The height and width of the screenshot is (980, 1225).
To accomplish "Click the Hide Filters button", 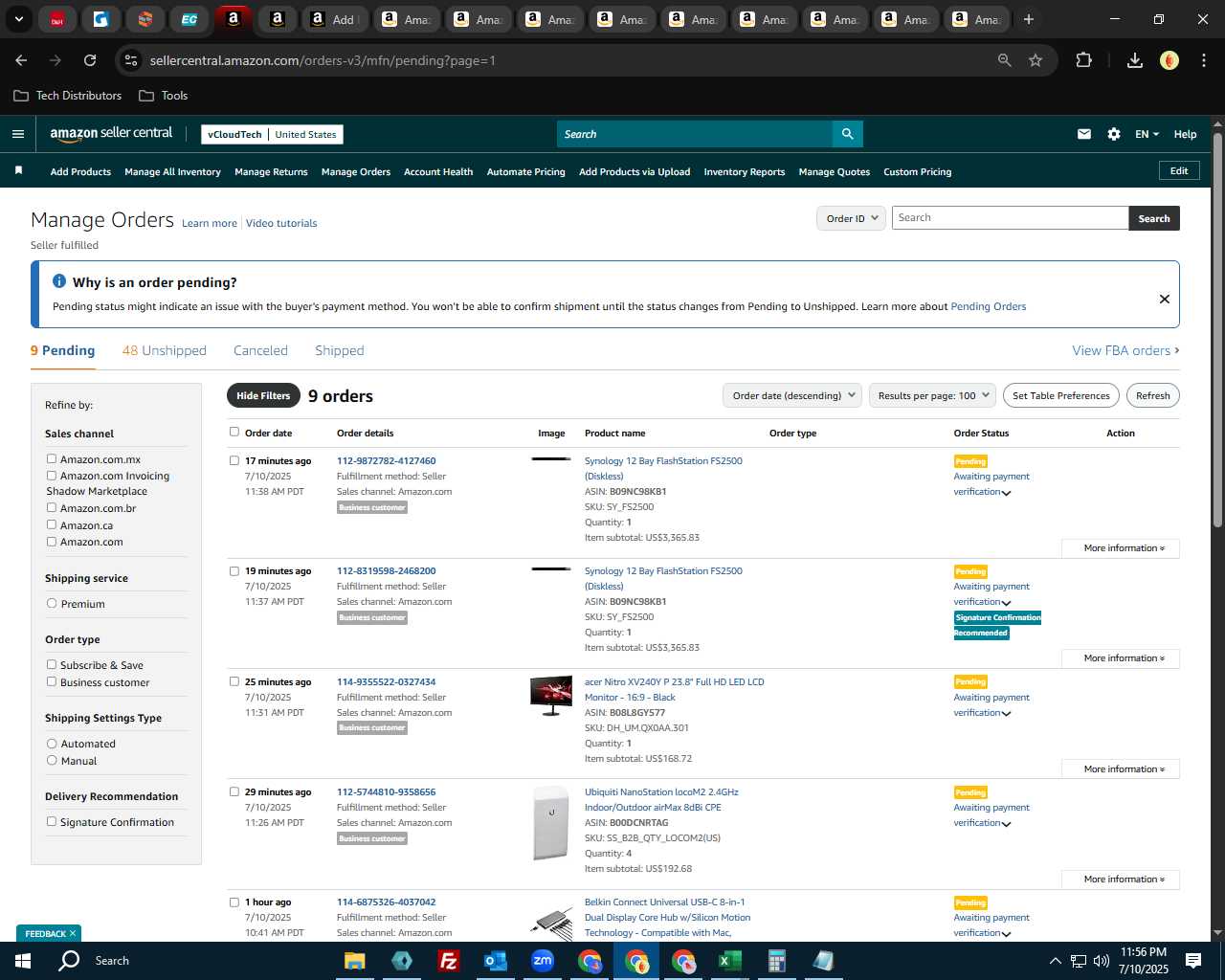I will [x=263, y=395].
